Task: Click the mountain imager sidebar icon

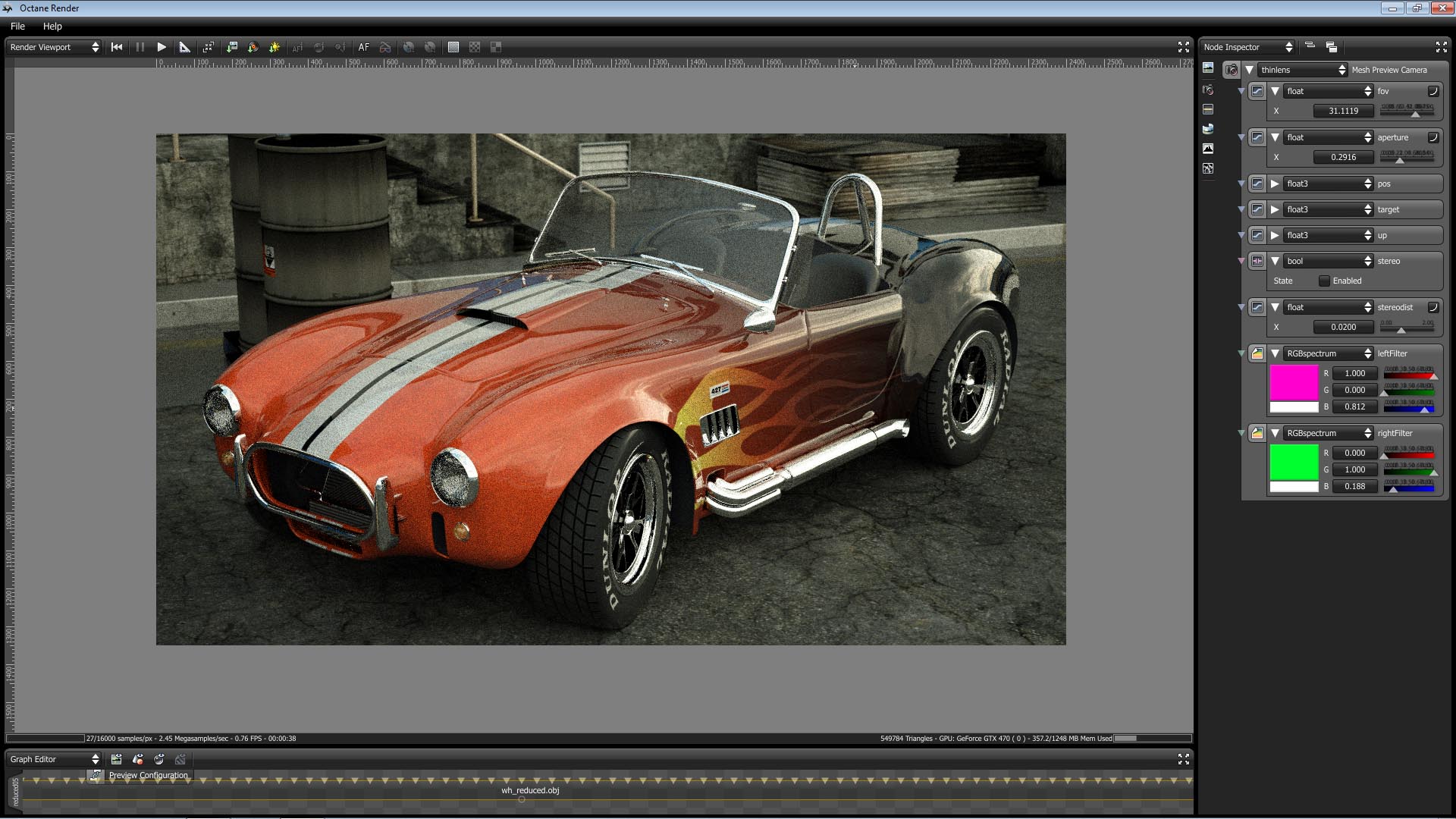Action: (1208, 149)
